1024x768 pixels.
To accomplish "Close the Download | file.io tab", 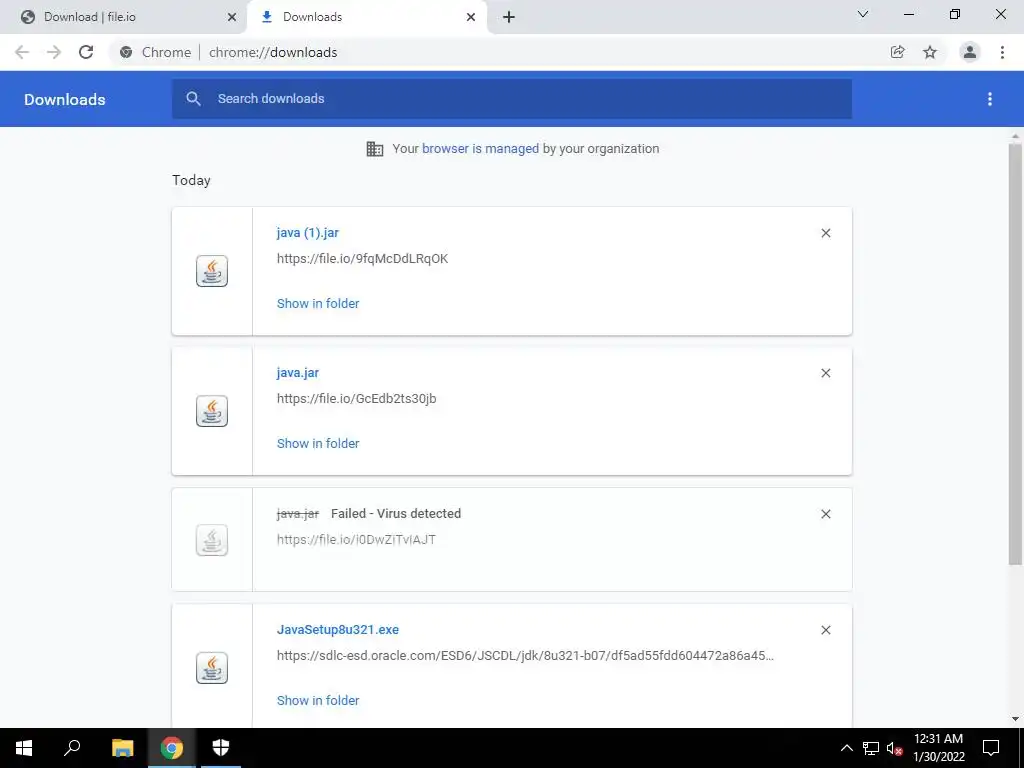I will pos(232,17).
